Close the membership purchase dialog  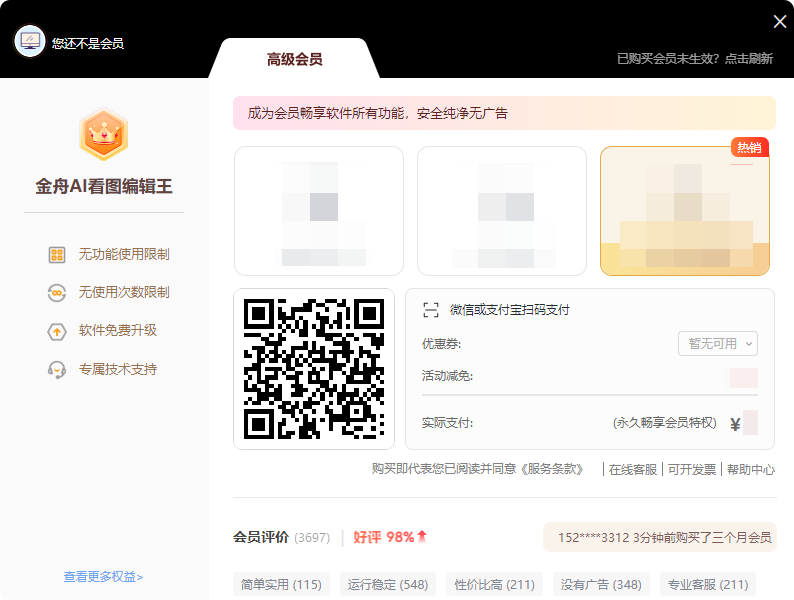point(780,21)
